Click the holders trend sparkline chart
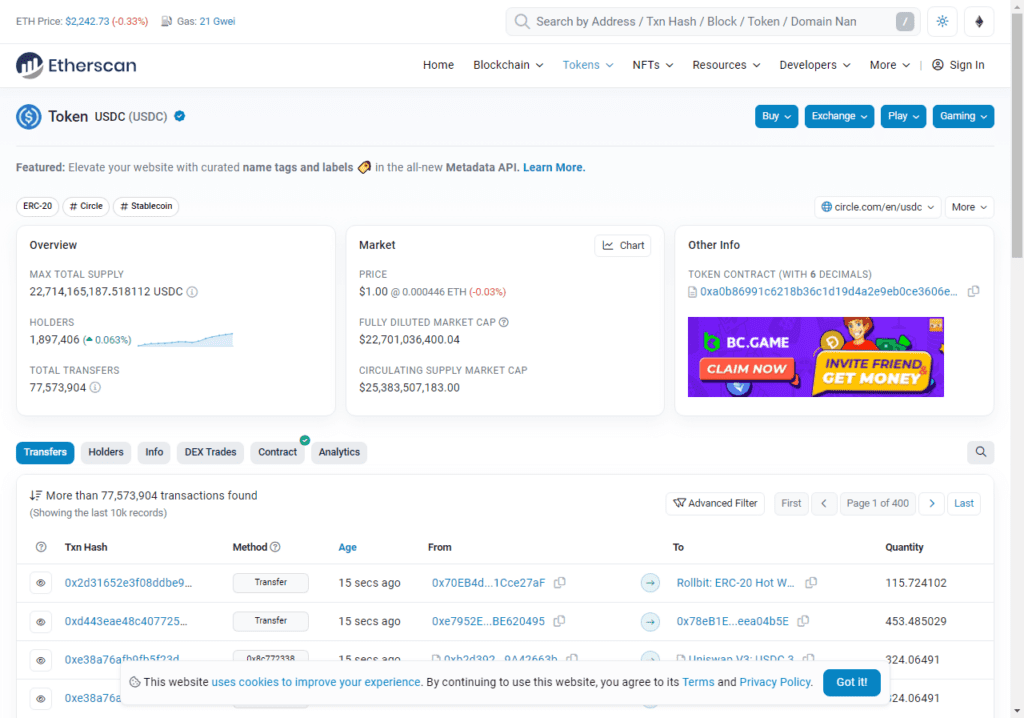The height and width of the screenshot is (718, 1024). point(185,340)
